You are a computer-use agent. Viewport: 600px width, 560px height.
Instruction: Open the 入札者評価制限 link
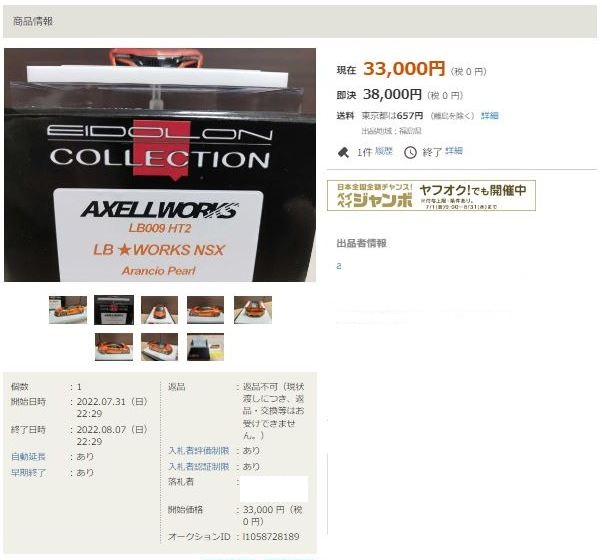[x=199, y=451]
